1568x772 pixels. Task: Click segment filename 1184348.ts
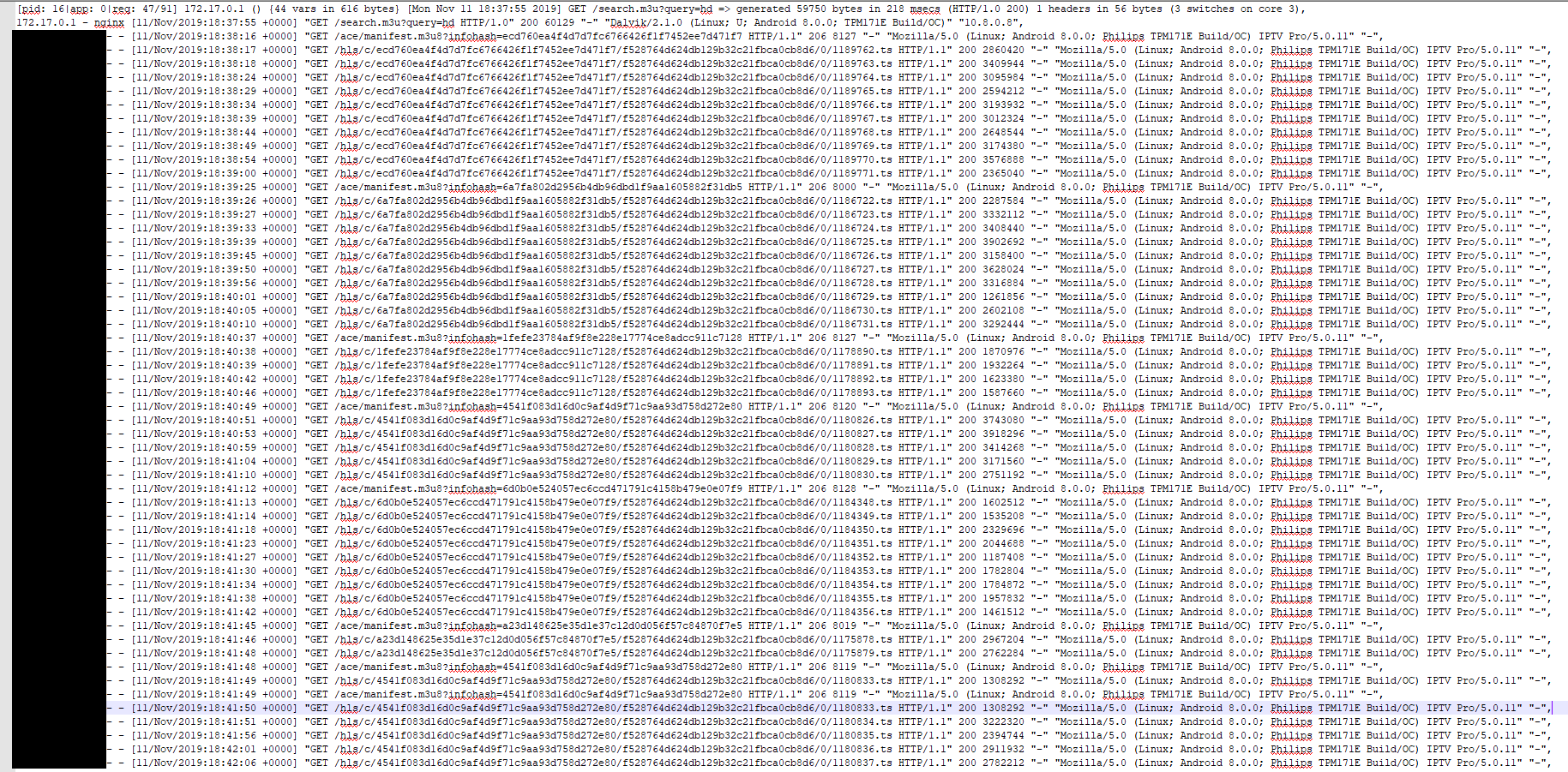click(862, 502)
